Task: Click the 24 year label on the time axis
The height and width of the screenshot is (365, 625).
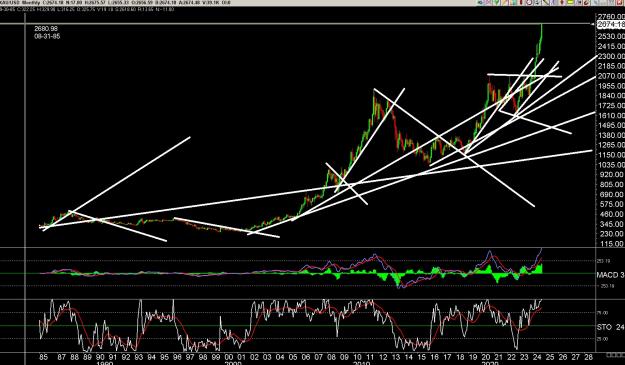Action: tap(537, 357)
